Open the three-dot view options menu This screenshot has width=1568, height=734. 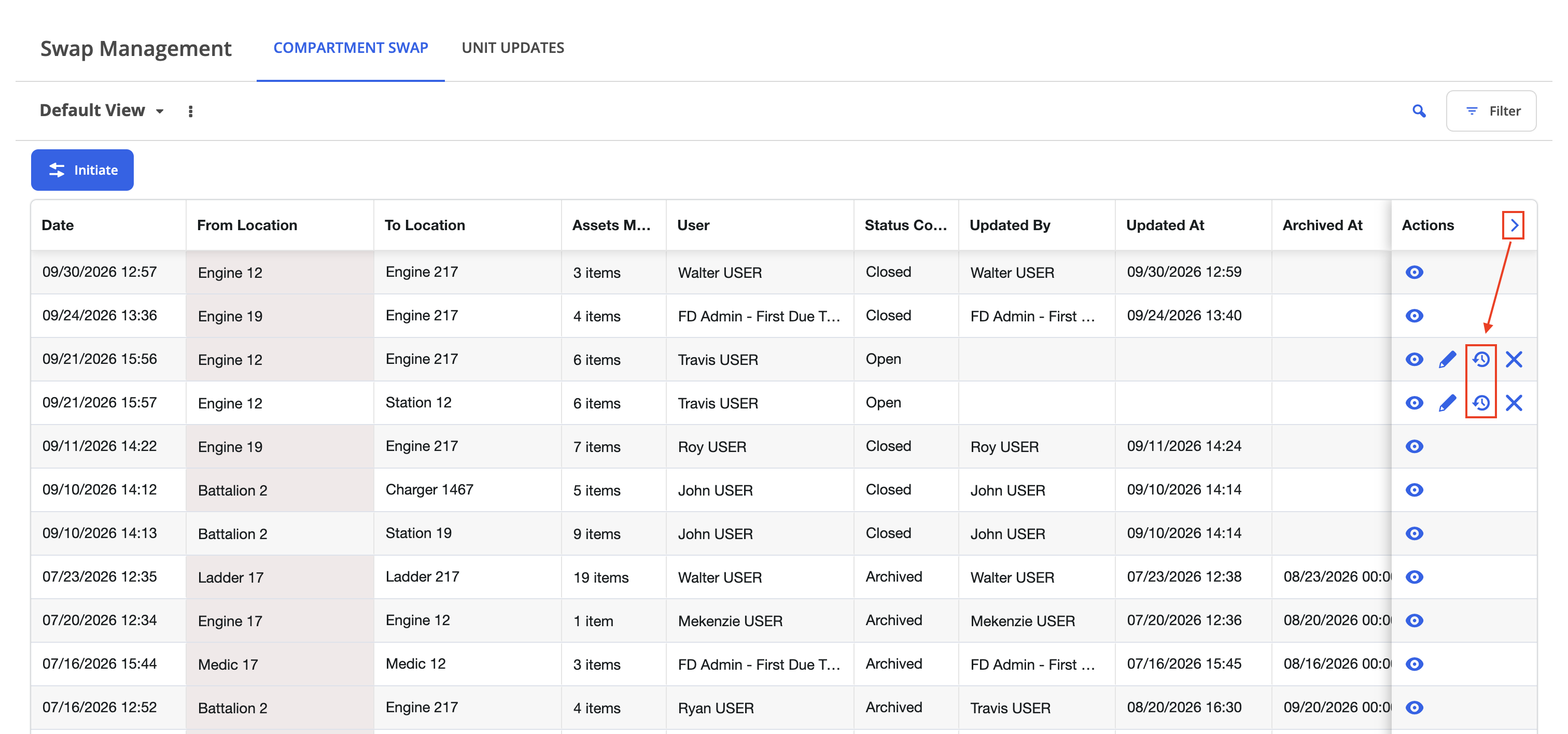[190, 111]
